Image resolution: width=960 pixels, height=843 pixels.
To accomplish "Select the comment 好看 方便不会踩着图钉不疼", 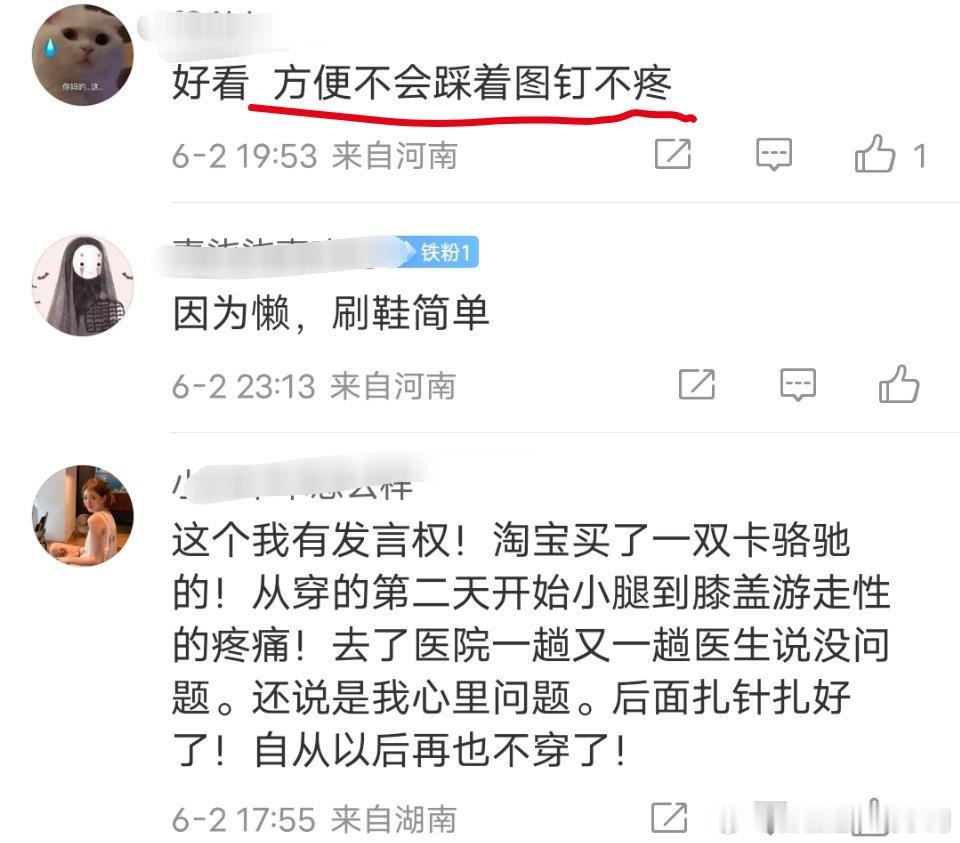I will 422,82.
